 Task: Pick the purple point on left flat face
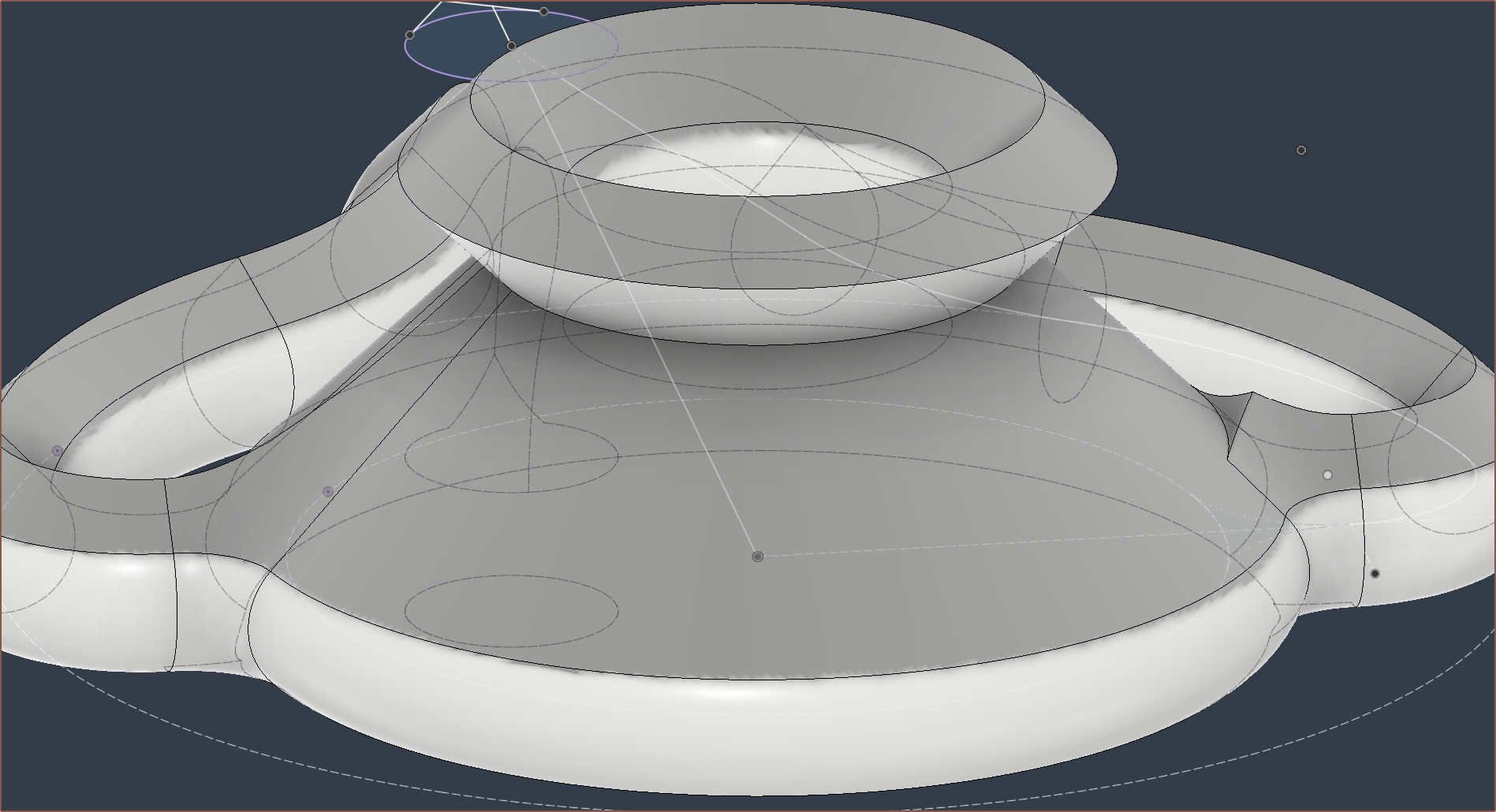[x=328, y=492]
